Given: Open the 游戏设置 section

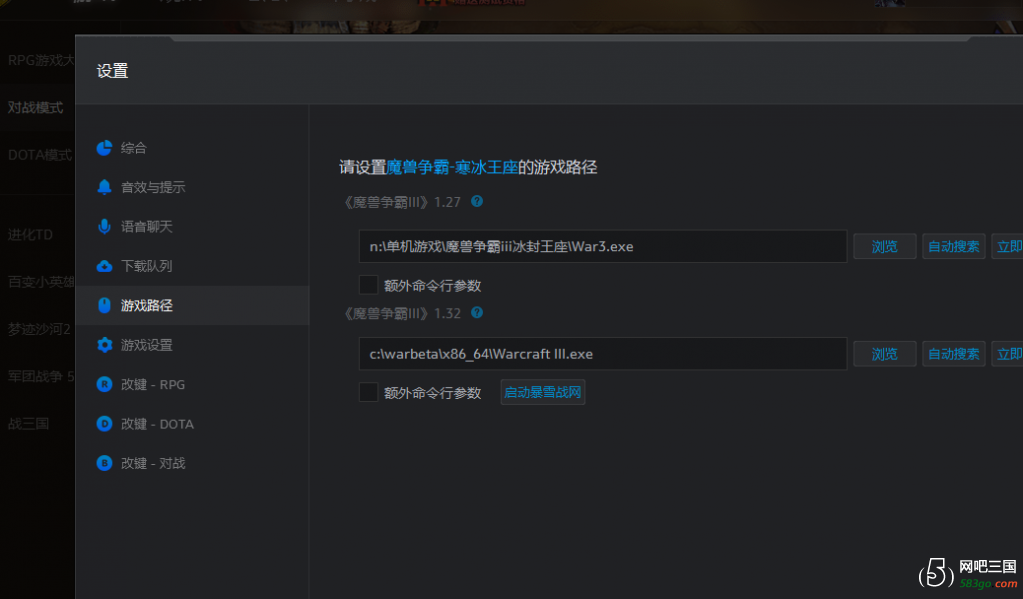Looking at the screenshot, I should coord(192,345).
